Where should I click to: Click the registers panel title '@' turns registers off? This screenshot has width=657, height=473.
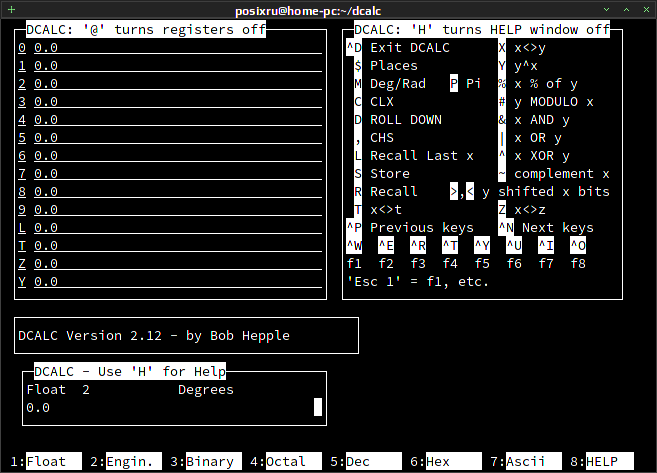pyautogui.click(x=146, y=29)
